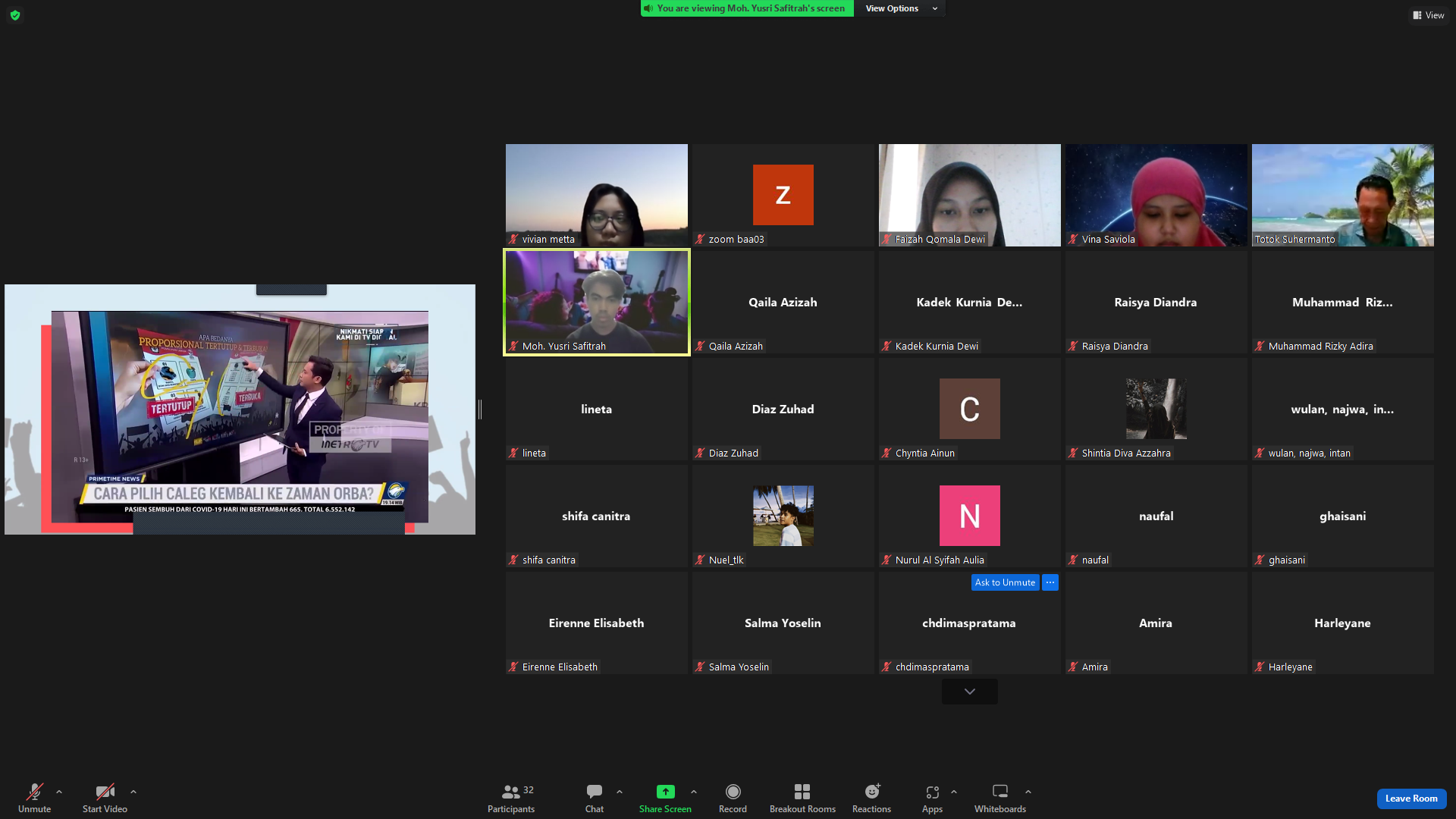Select Vina Saviola's video tile
Viewport: 1456px width, 819px height.
tap(1156, 195)
